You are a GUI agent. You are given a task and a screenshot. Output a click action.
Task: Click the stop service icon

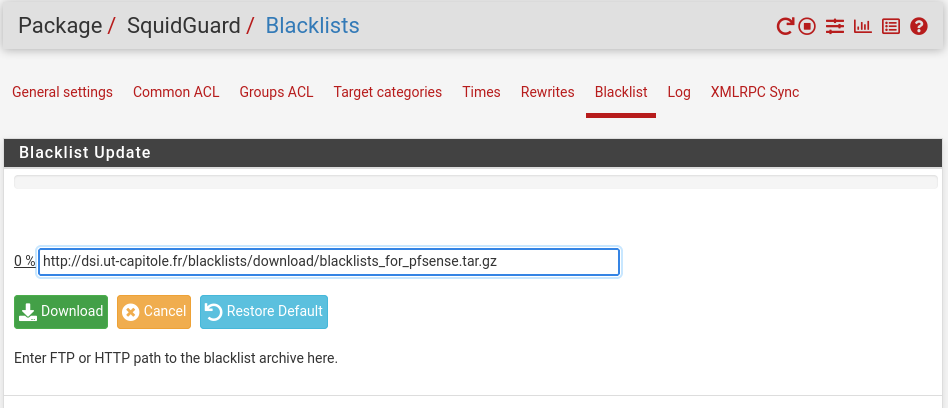807,27
